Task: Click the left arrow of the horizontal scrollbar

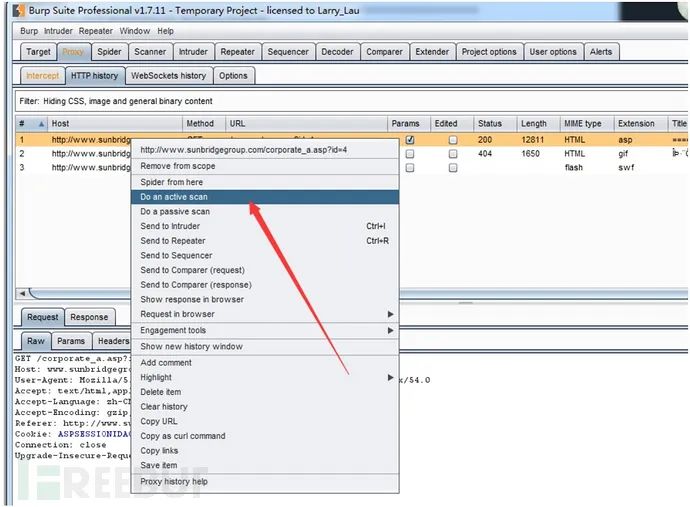Action: pyautogui.click(x=22, y=293)
